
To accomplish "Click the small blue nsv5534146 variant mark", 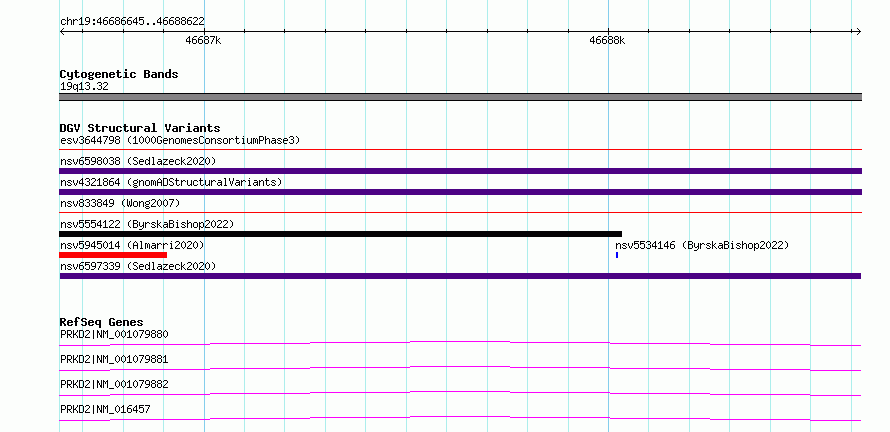I will pos(617,255).
